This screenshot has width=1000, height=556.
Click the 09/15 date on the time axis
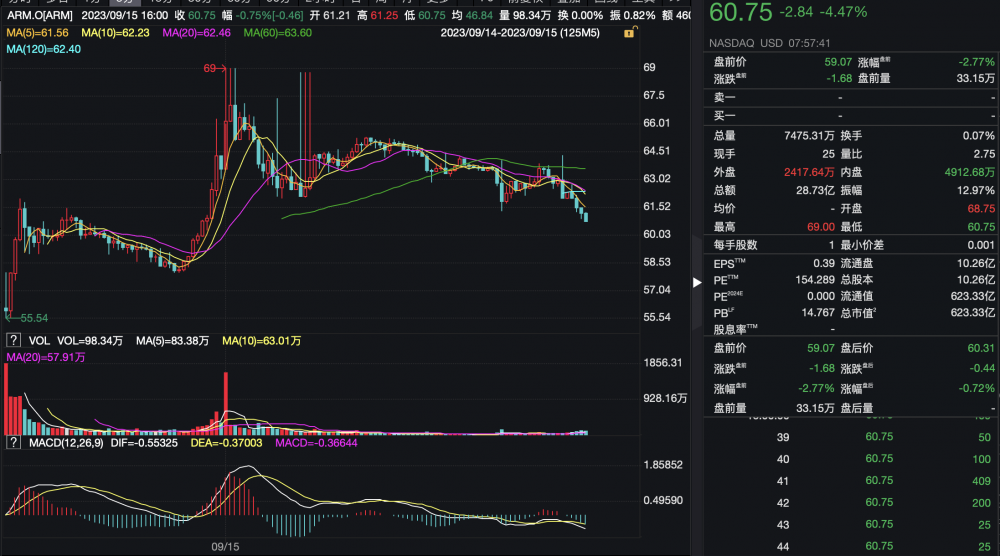pos(225,546)
